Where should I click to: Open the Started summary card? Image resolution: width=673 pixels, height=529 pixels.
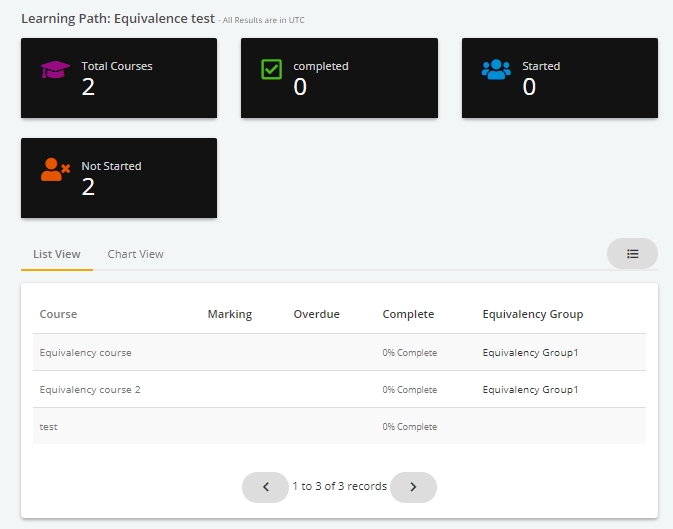point(560,78)
